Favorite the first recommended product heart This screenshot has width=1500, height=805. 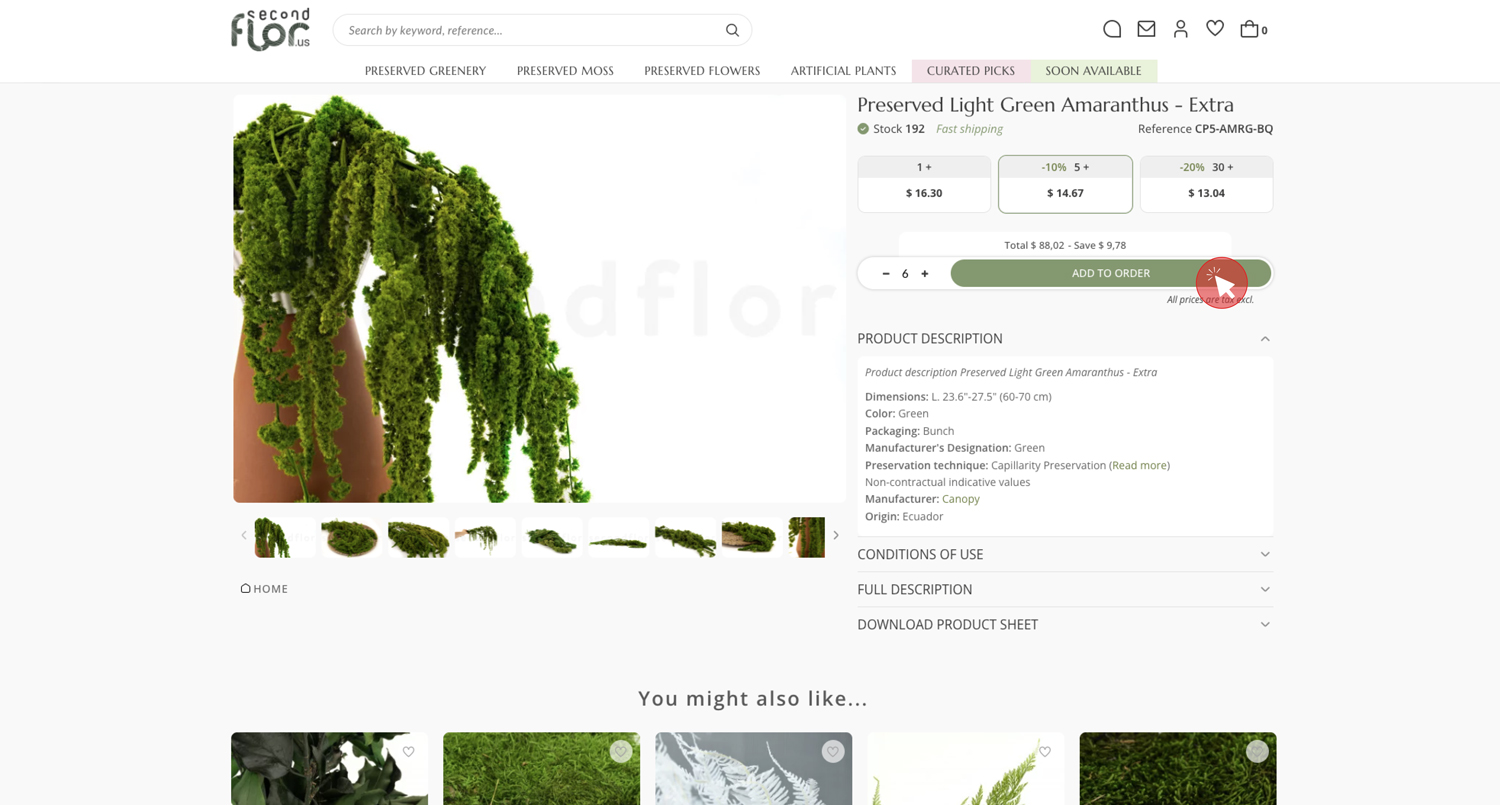click(x=408, y=752)
